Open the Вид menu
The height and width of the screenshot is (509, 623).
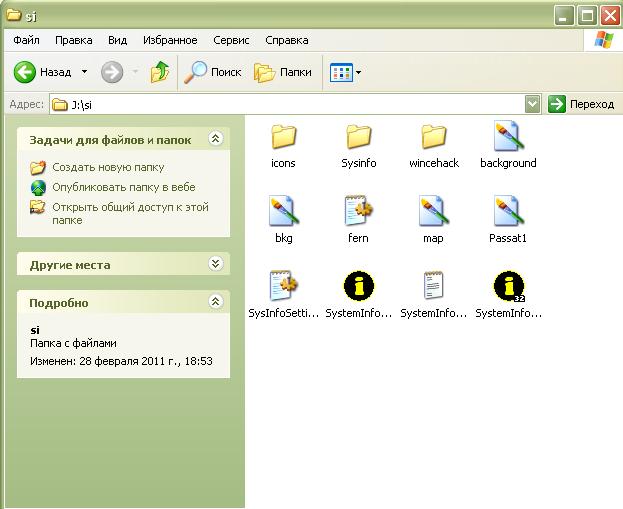pos(118,40)
